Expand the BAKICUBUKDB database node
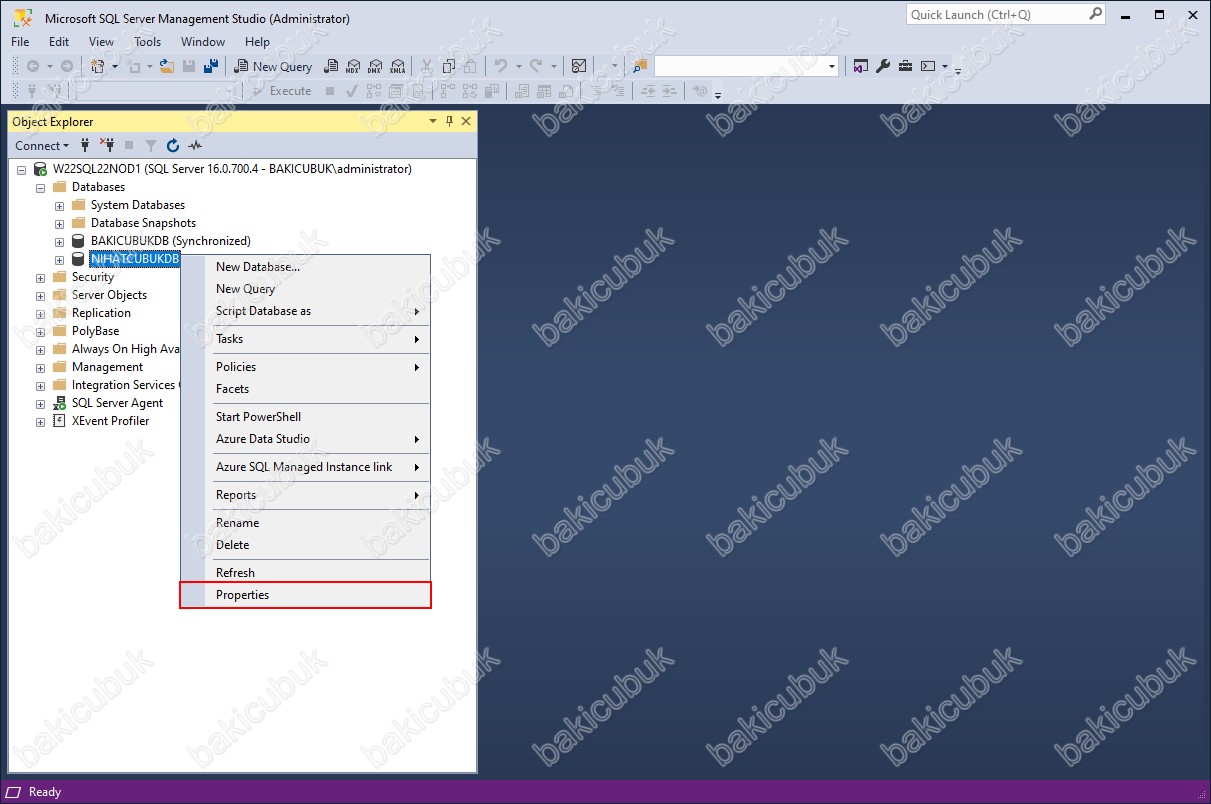1211x804 pixels. 59,242
